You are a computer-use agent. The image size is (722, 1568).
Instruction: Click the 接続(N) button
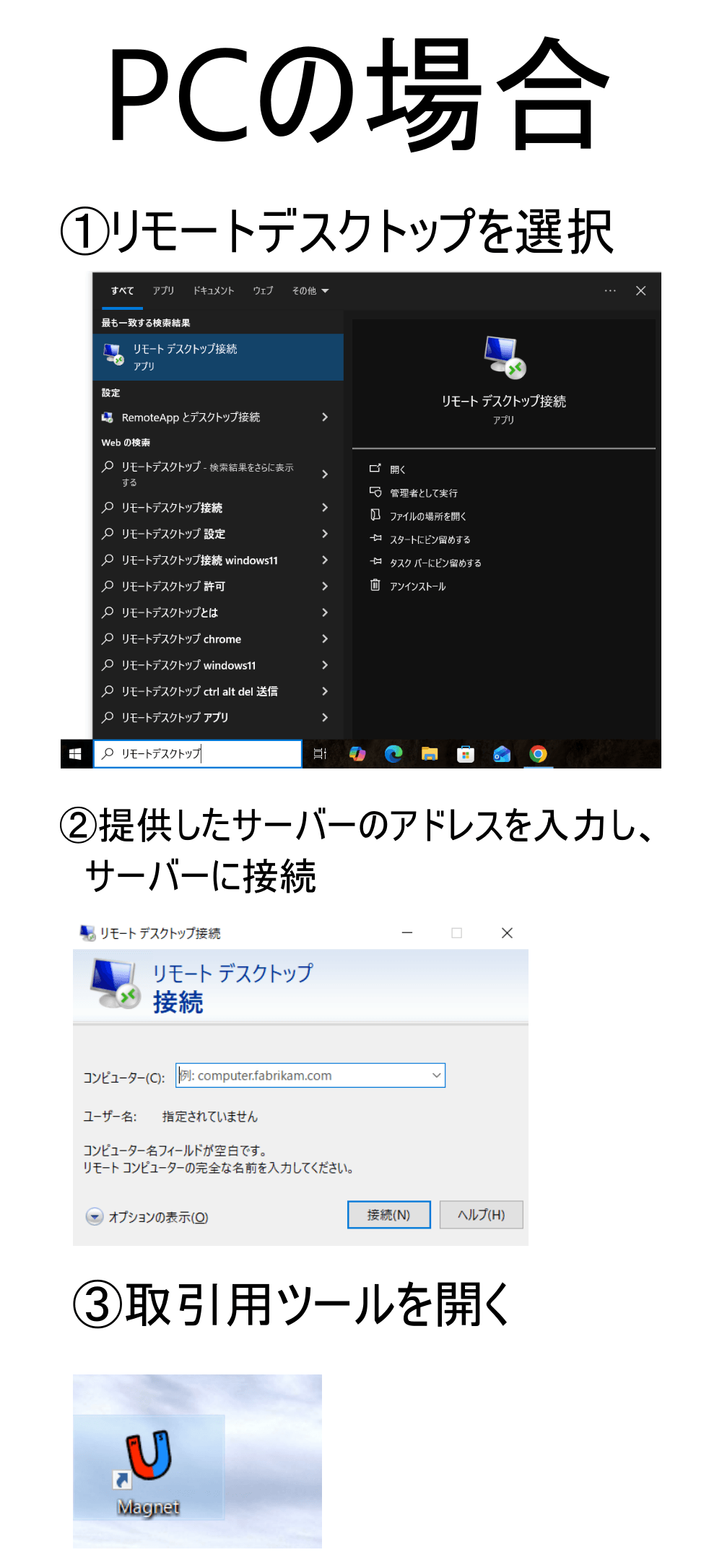pos(388,1215)
